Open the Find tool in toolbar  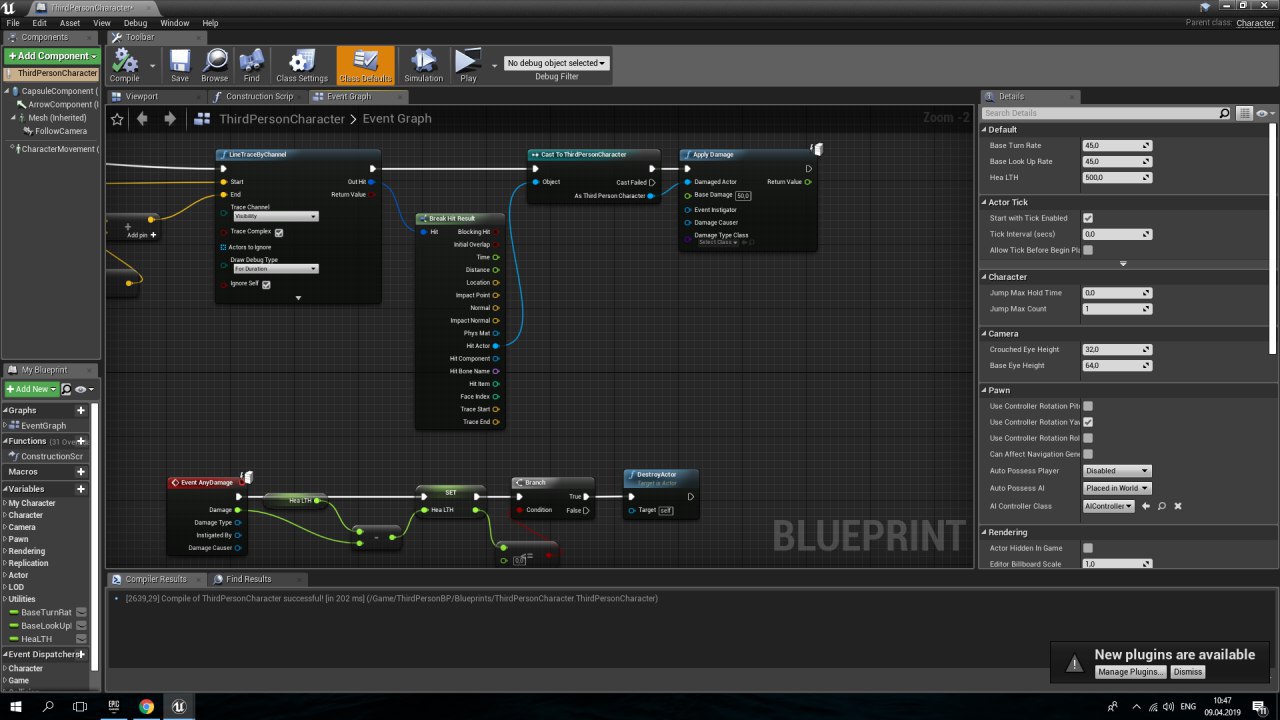click(x=252, y=64)
